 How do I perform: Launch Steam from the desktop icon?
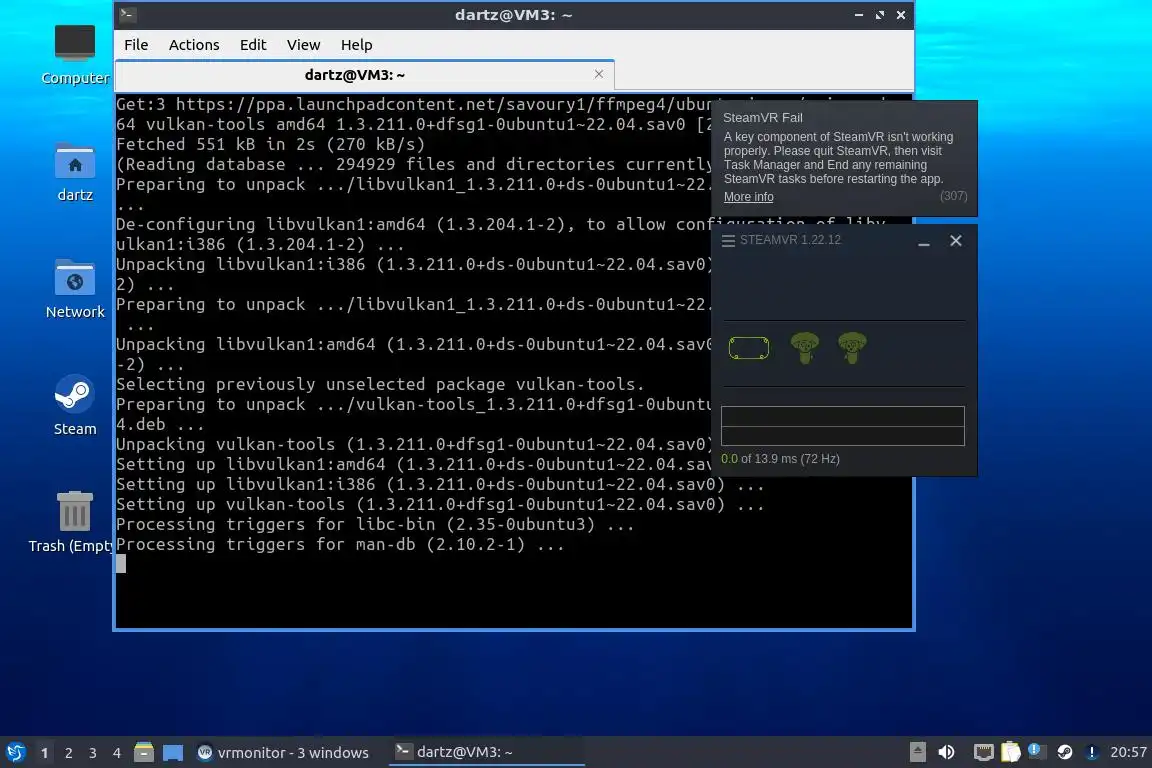point(75,406)
